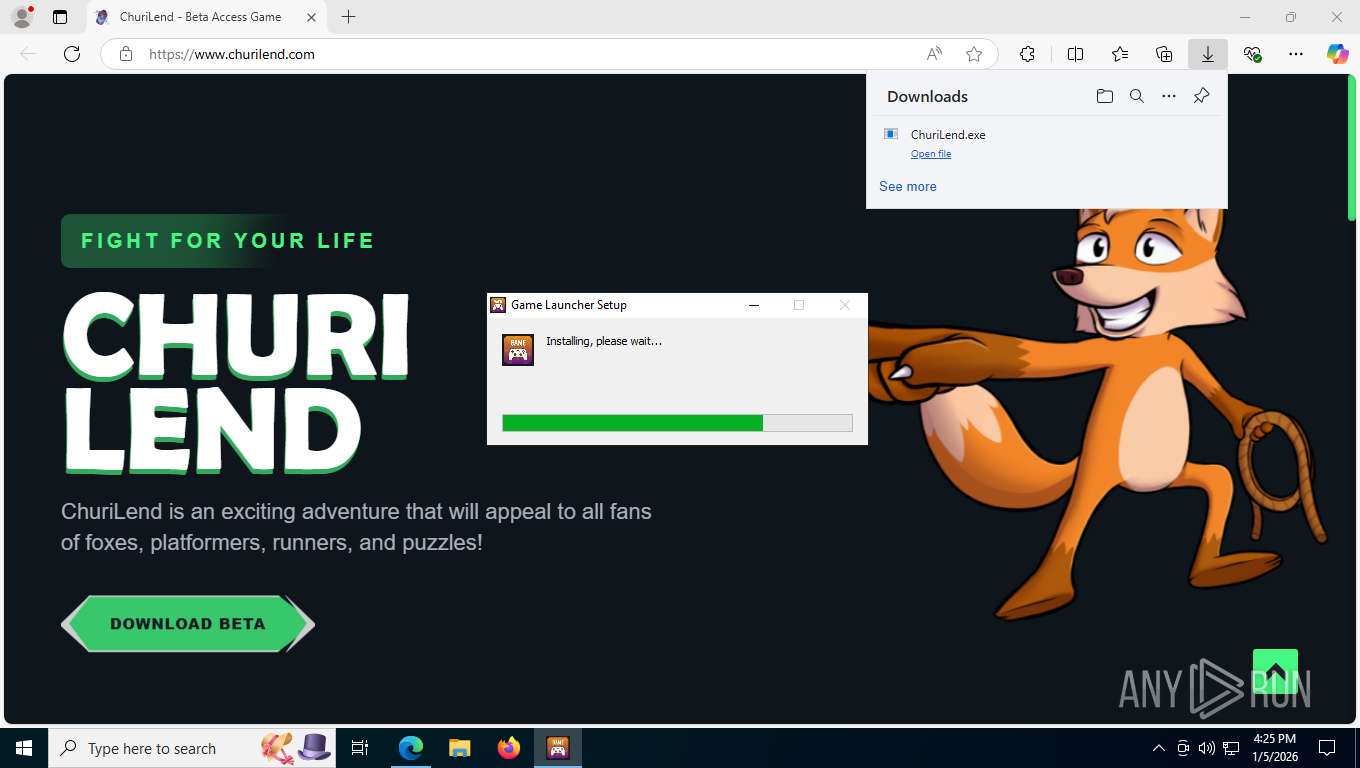
Task: Click ChuriLend.exe in downloads list
Action: click(x=948, y=134)
